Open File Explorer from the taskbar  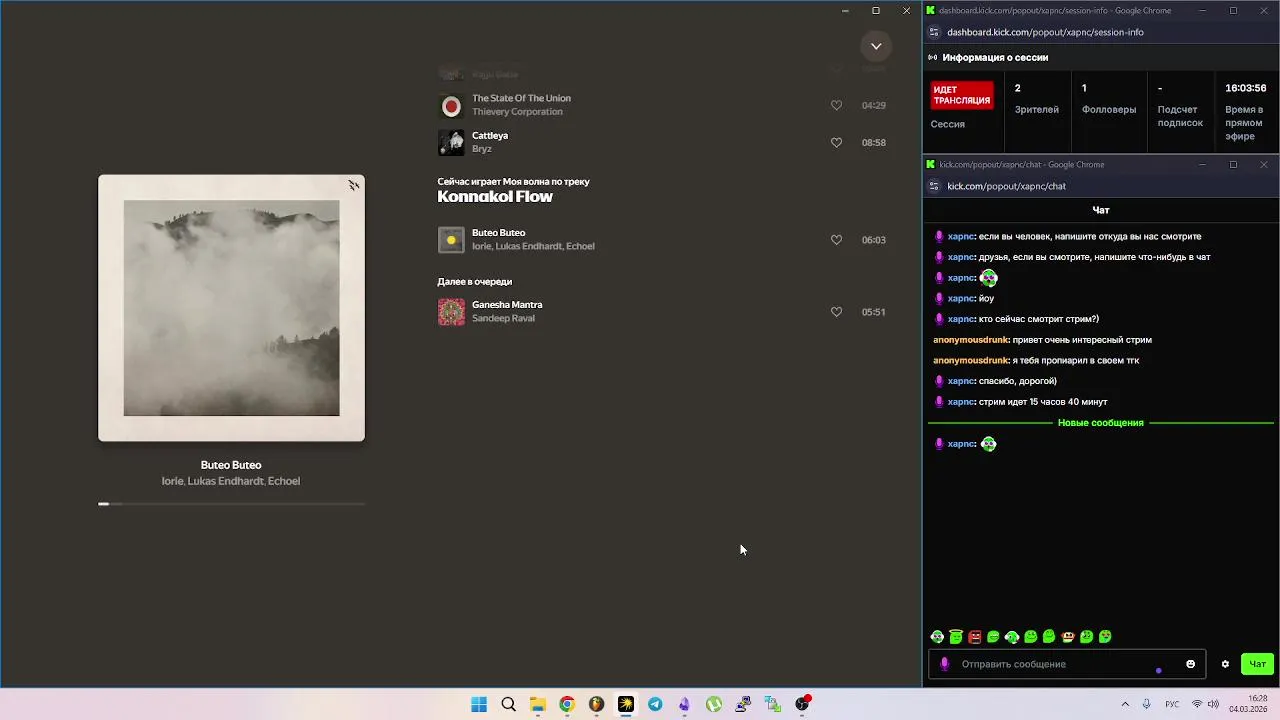pos(537,705)
